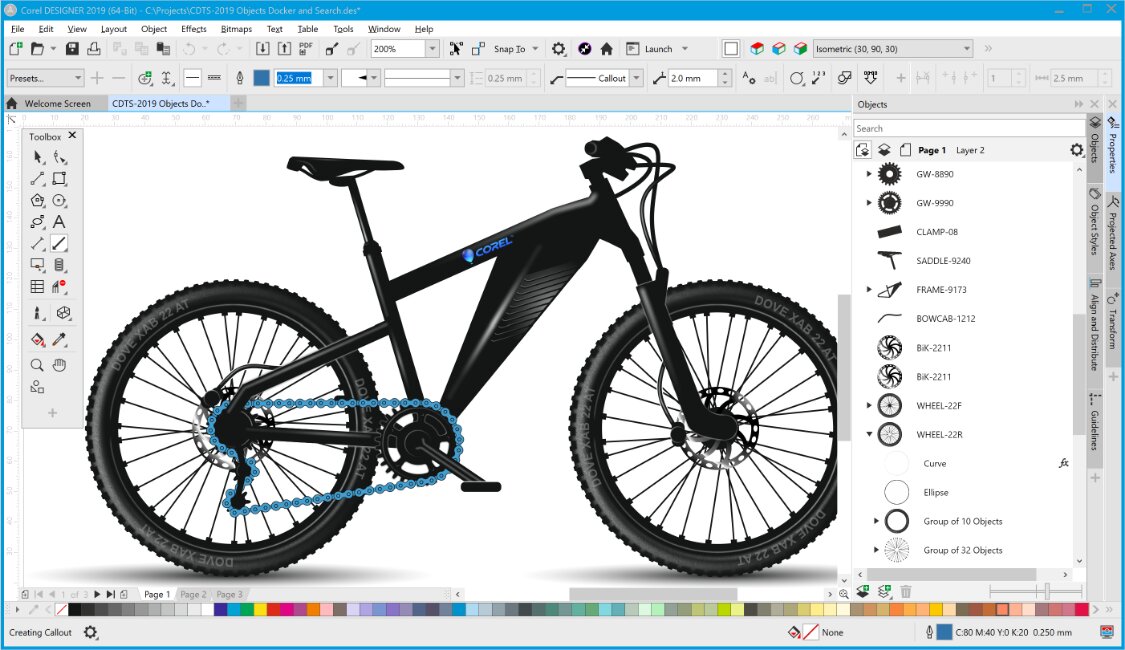Click the Import icon in the toolbar
The width and height of the screenshot is (1125, 650).
point(263,49)
